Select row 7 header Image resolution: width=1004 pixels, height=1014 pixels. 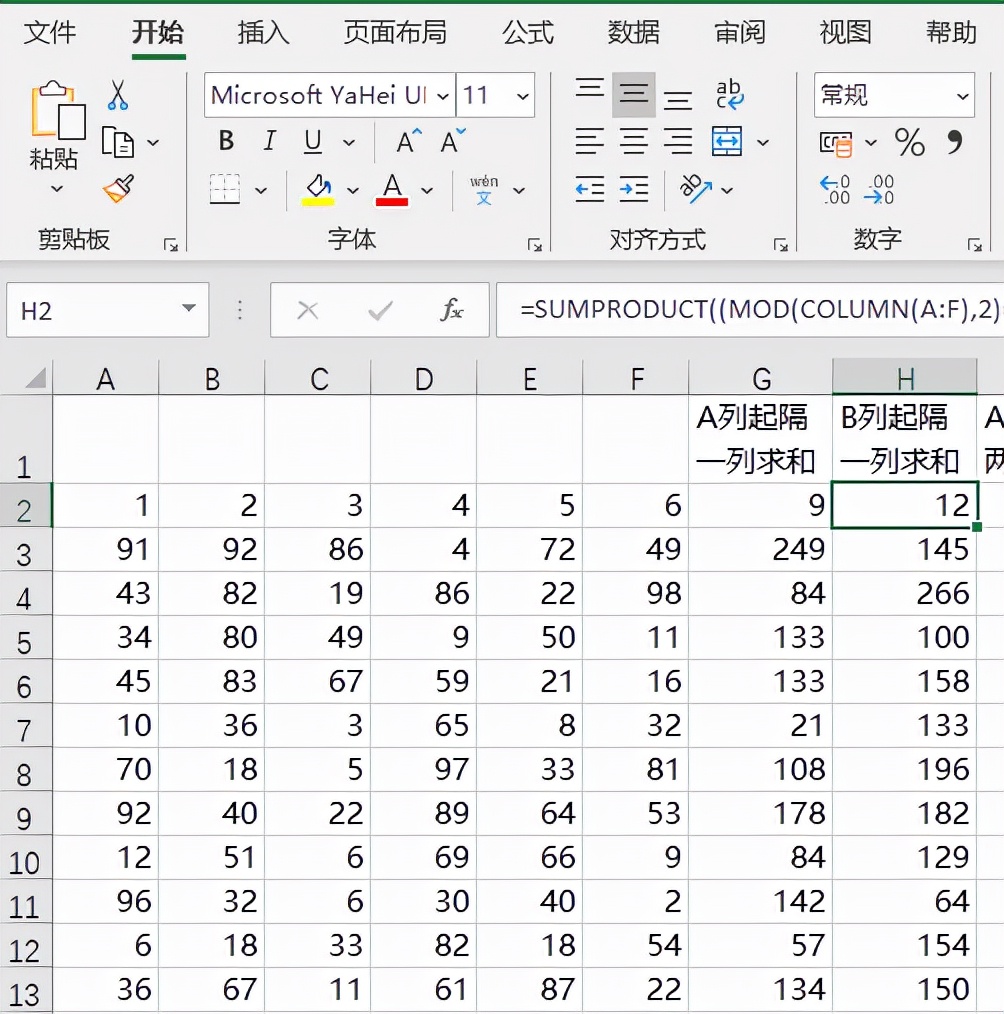(x=25, y=728)
